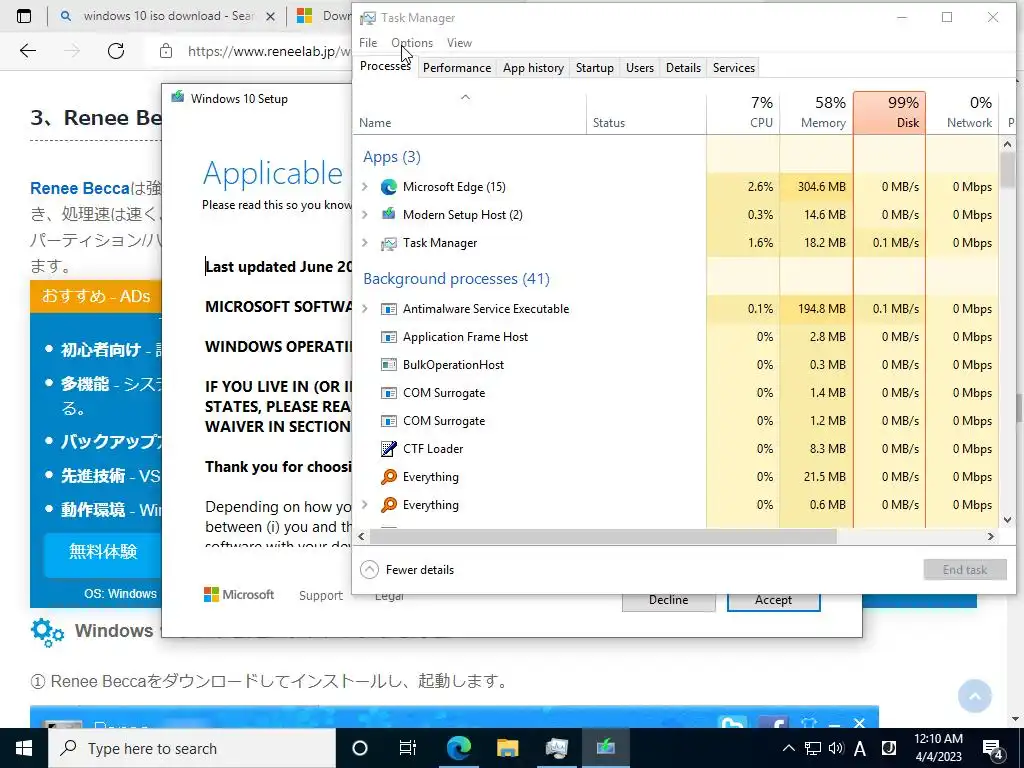Open Task Manager Options menu
The image size is (1024, 768).
[x=412, y=42]
